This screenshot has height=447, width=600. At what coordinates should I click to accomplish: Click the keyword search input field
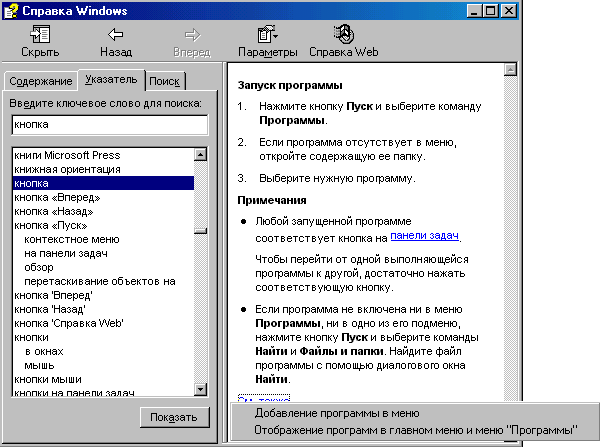(x=108, y=125)
